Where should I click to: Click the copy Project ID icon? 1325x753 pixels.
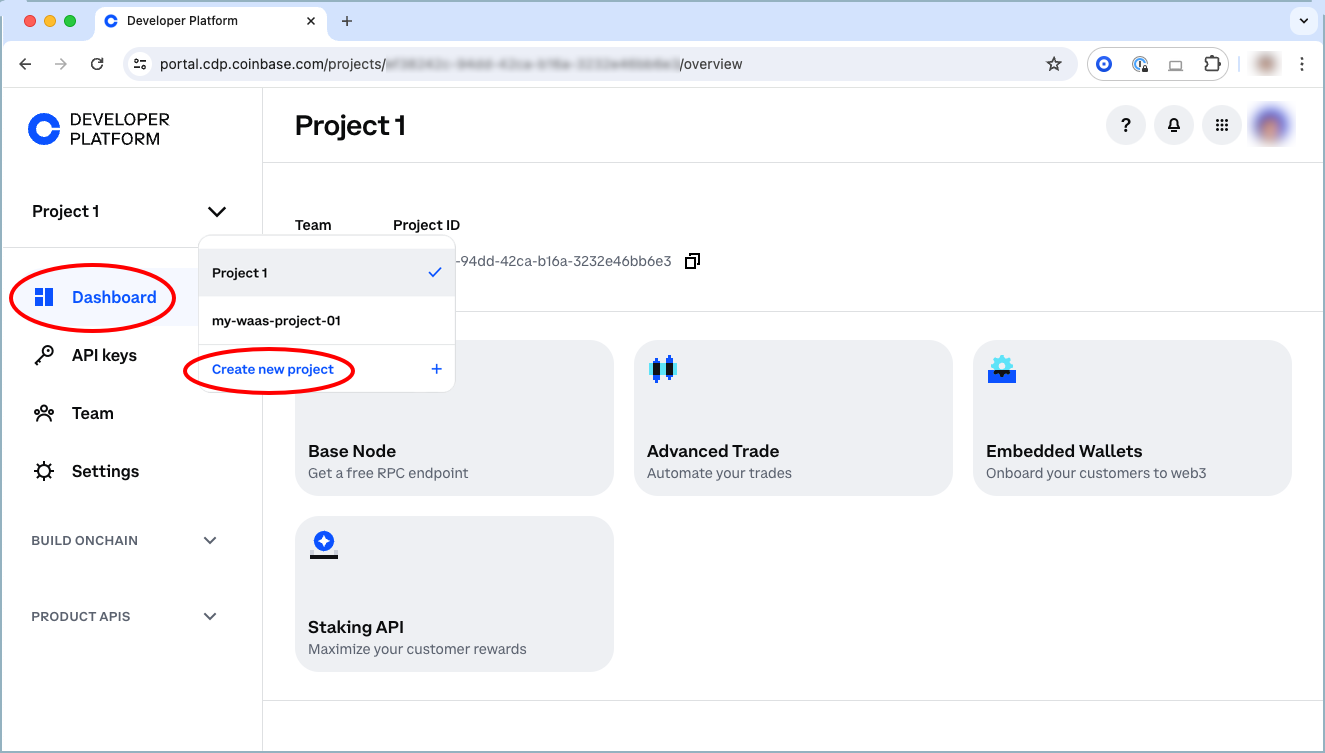(692, 261)
